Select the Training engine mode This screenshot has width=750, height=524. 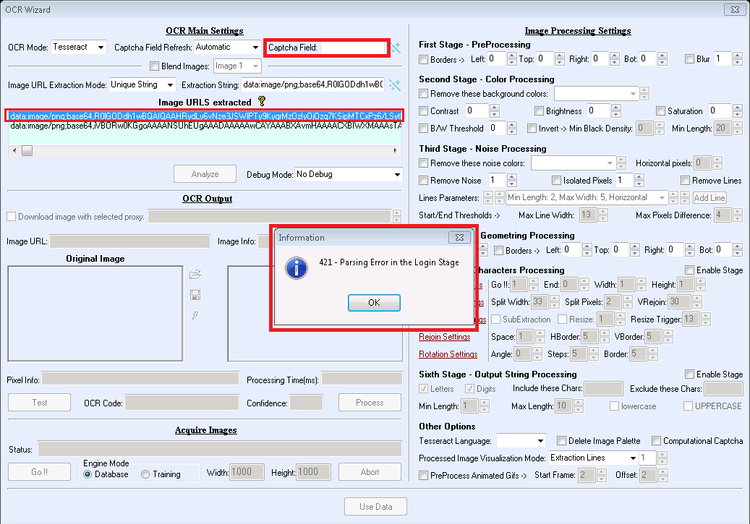coord(145,475)
